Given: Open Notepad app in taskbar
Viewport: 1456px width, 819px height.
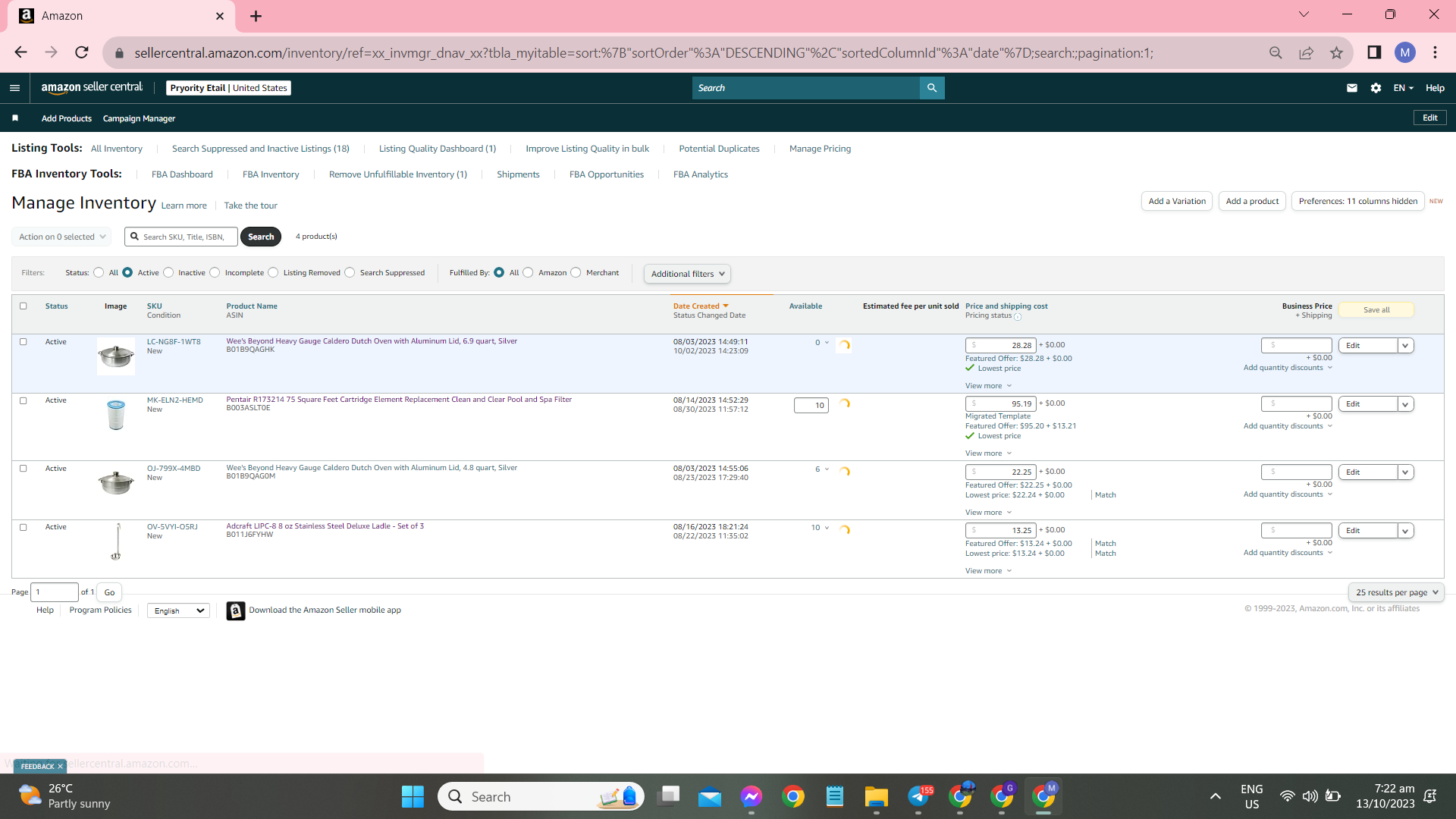Looking at the screenshot, I should pos(835,796).
